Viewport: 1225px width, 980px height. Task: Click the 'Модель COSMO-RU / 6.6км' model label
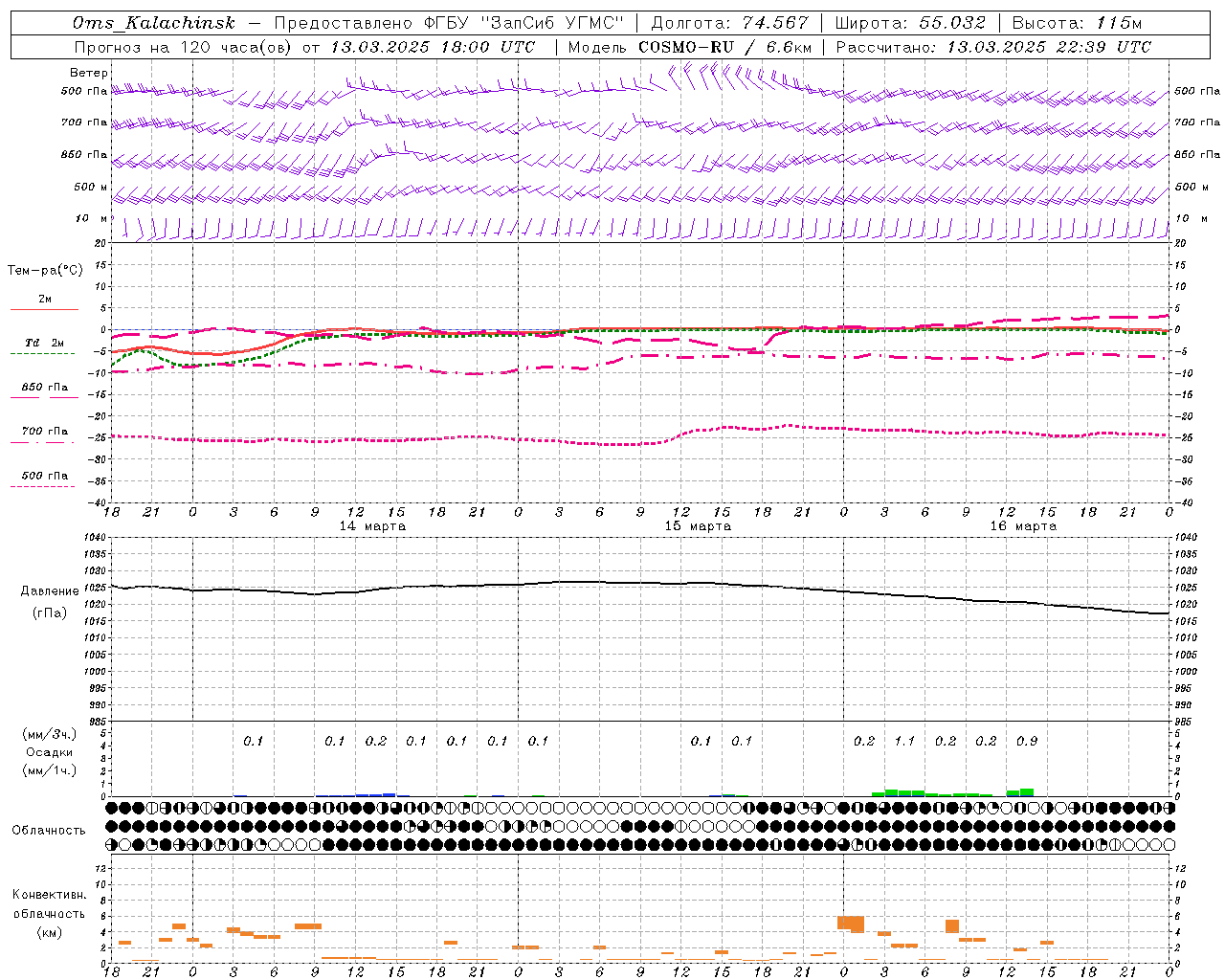tap(690, 47)
